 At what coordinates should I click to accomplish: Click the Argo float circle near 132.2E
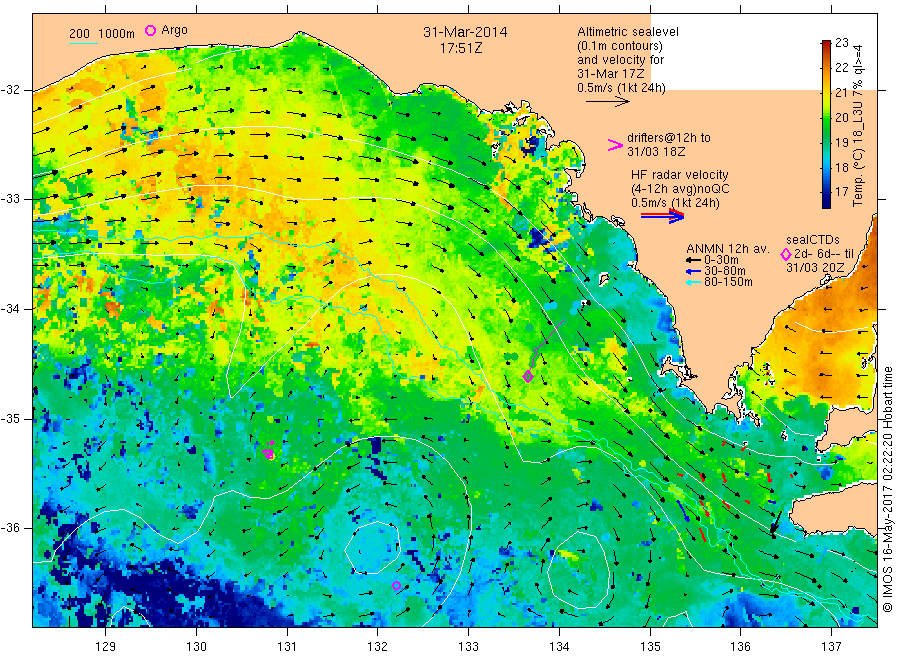(396, 585)
